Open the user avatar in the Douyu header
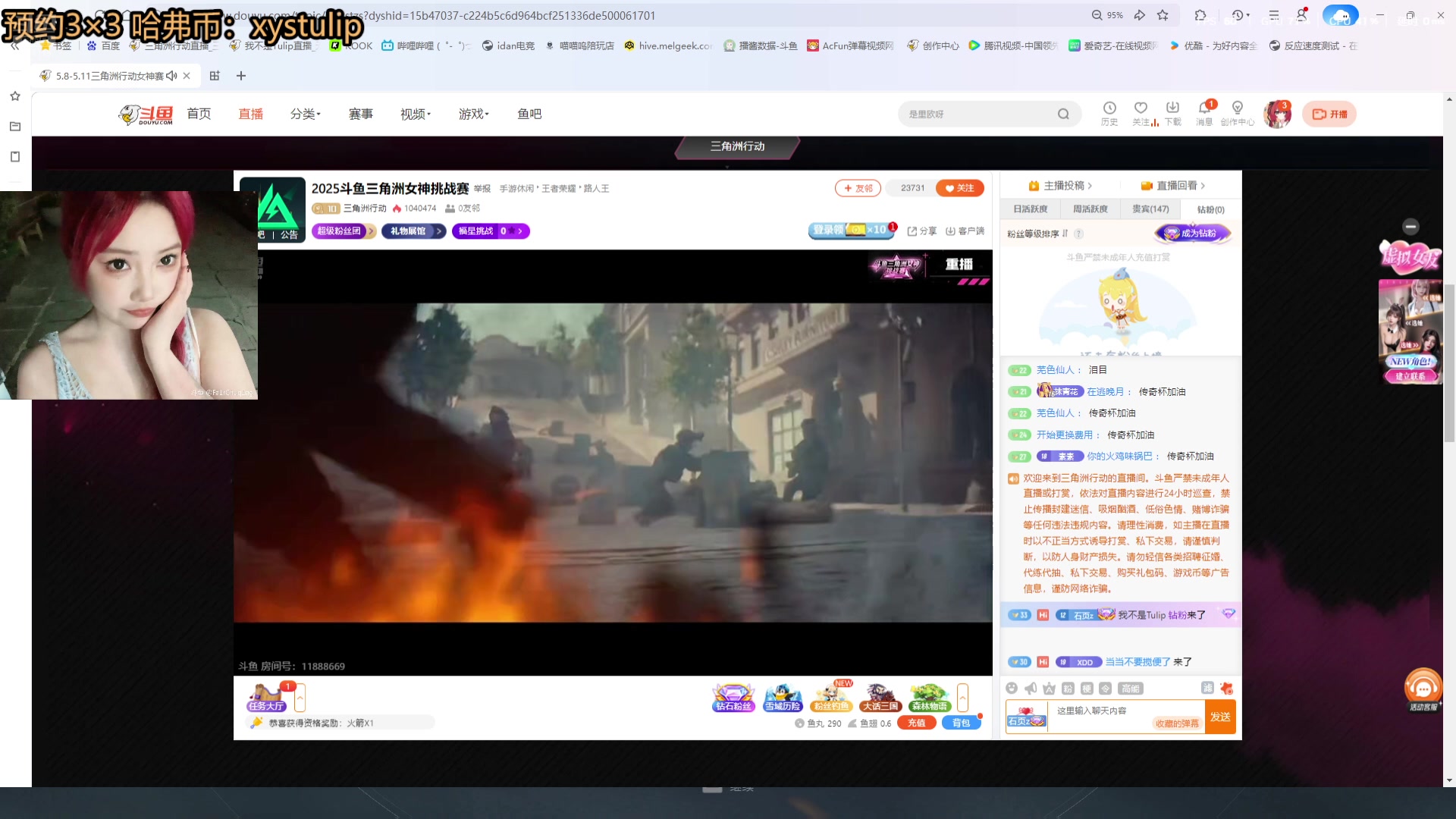1456x819 pixels. pos(1277,114)
